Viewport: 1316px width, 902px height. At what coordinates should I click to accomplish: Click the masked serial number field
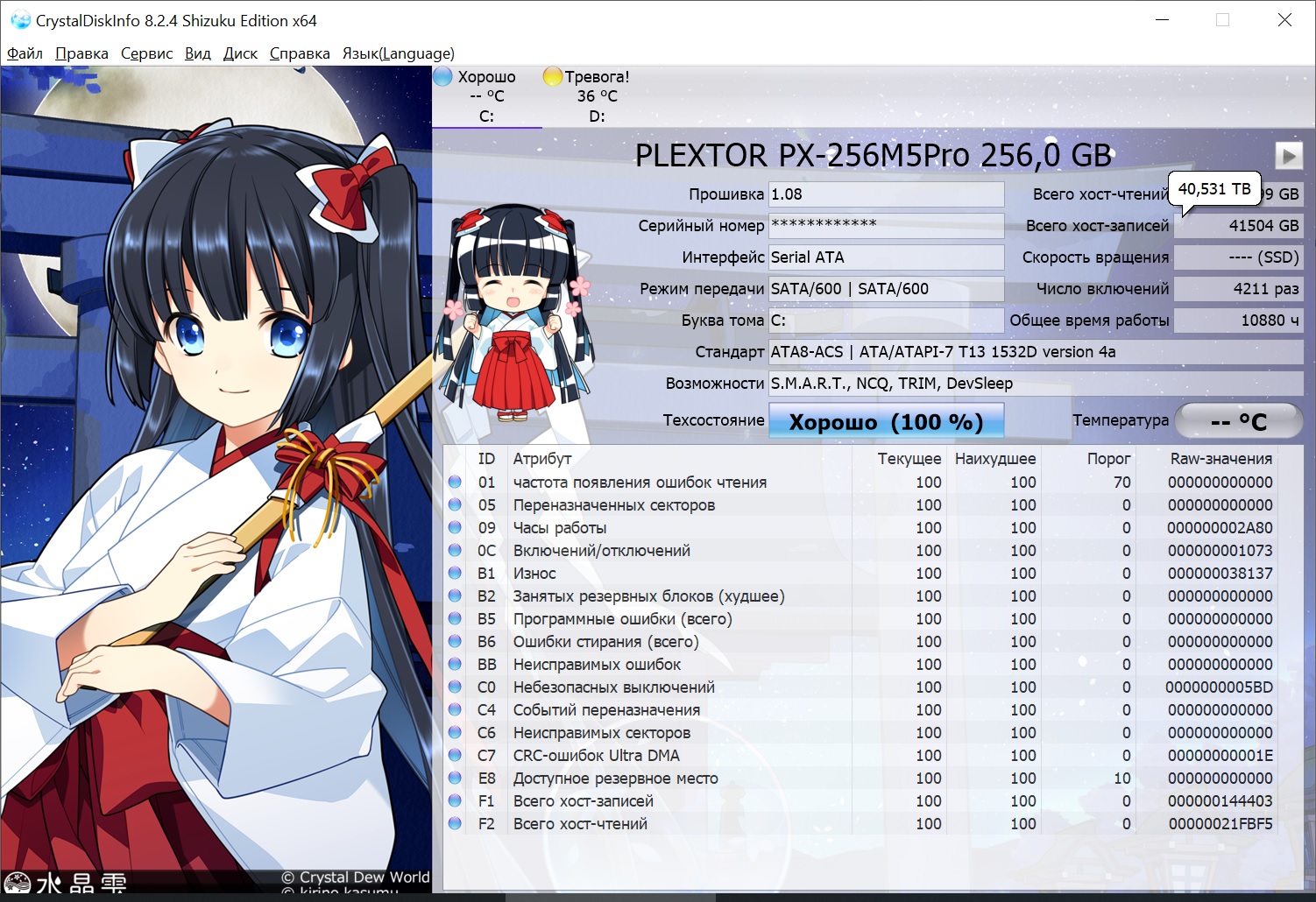point(886,226)
